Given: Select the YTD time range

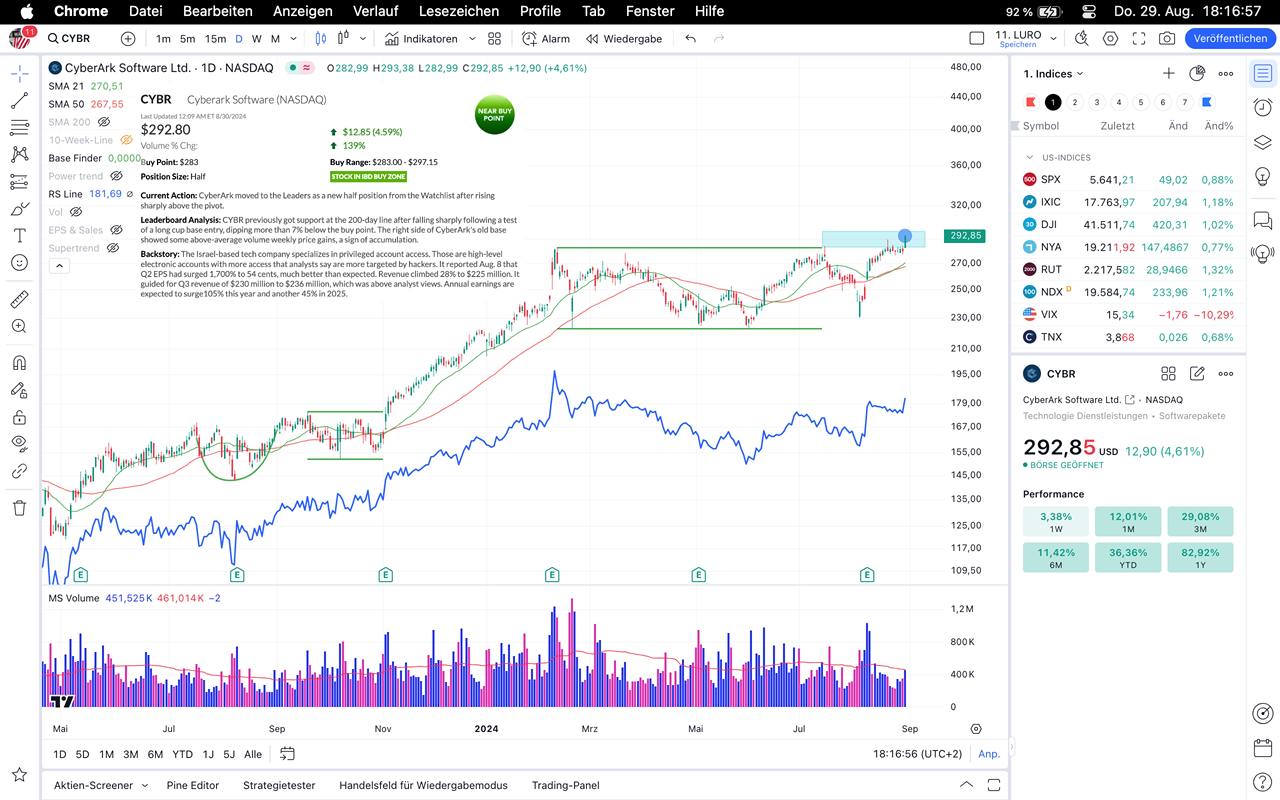Looking at the screenshot, I should point(182,754).
